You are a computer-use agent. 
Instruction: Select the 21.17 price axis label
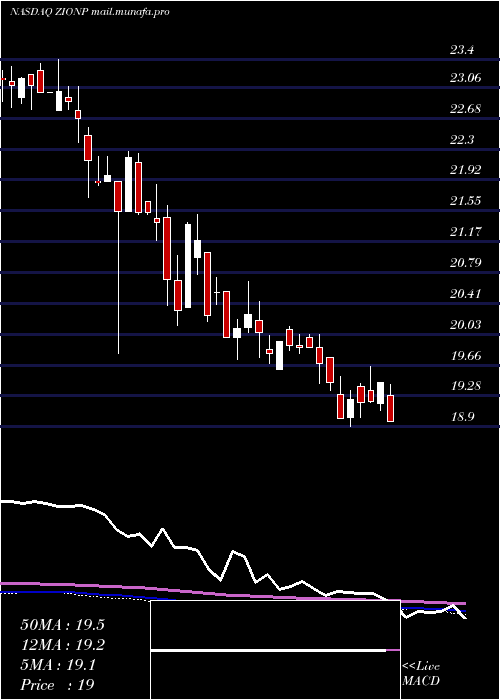point(466,232)
